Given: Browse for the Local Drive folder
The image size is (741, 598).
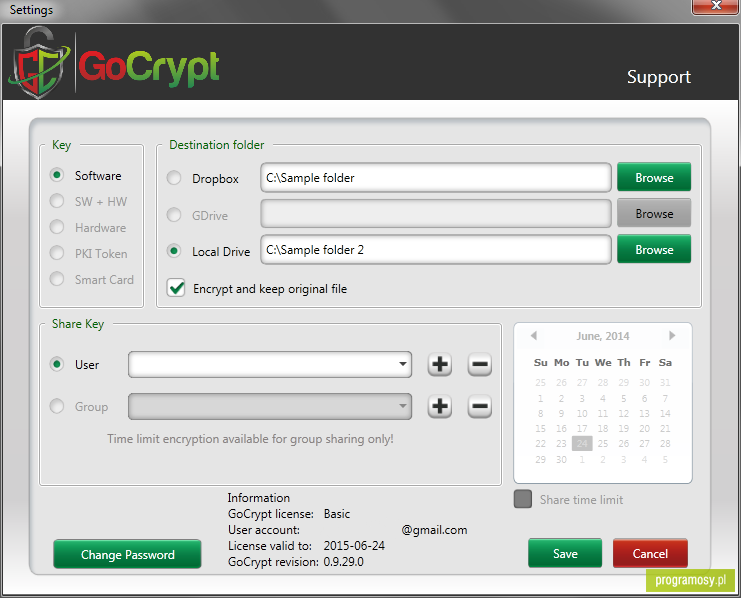Looking at the screenshot, I should (654, 250).
